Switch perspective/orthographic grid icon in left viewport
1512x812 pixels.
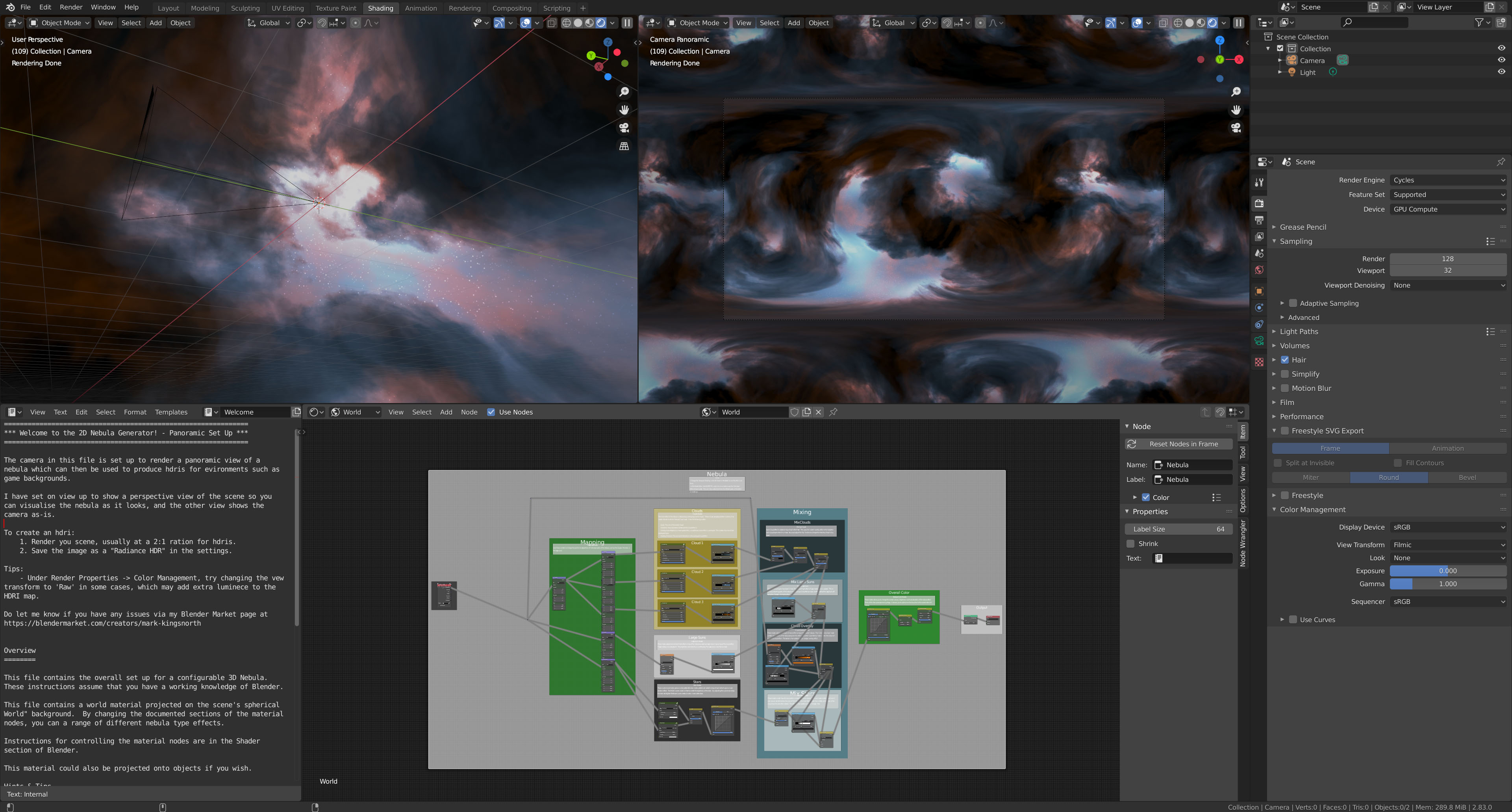click(624, 146)
